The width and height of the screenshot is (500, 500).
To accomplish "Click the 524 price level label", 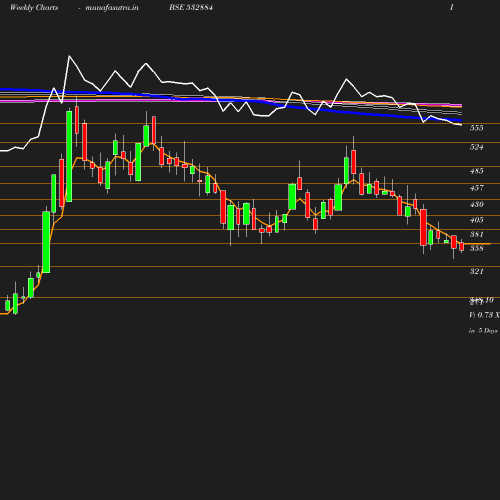I will [x=476, y=147].
